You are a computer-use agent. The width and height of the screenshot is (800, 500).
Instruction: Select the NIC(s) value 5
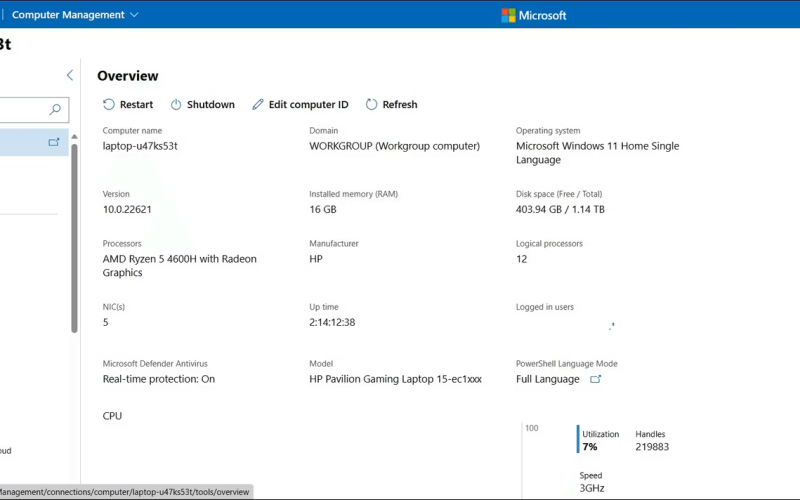[x=106, y=322]
